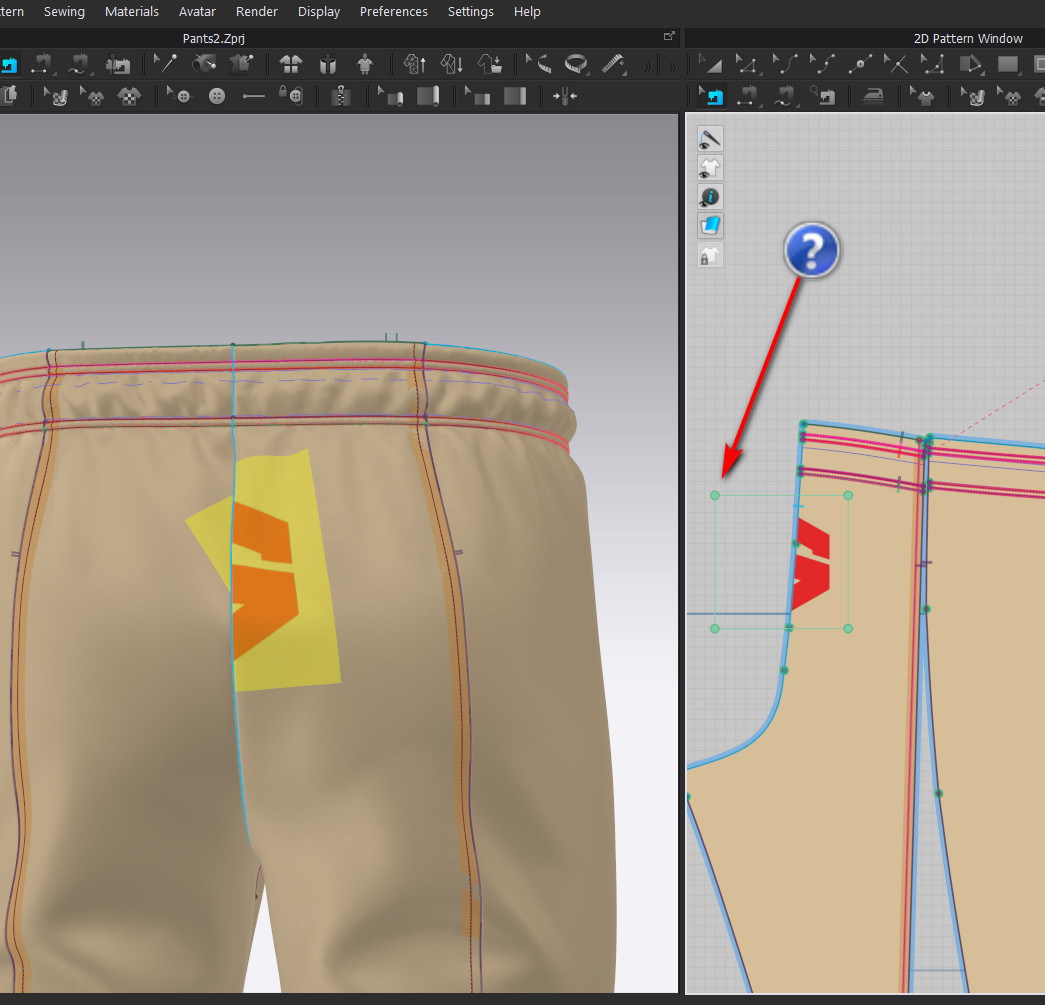Select the Buttonhole tool icon
Image resolution: width=1045 pixels, height=1005 pixels.
254,97
